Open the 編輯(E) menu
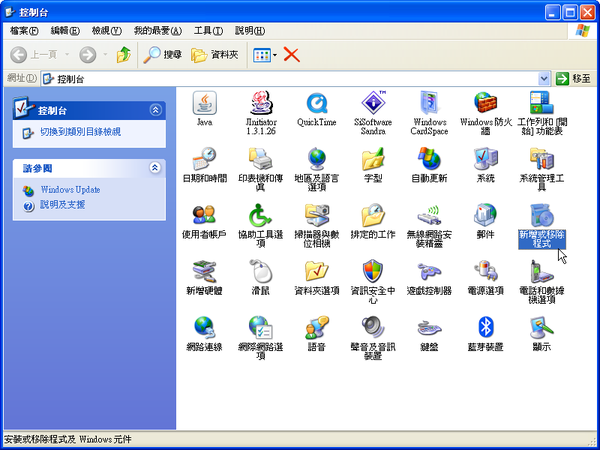Viewport: 600px width, 450px height. [x=65, y=31]
